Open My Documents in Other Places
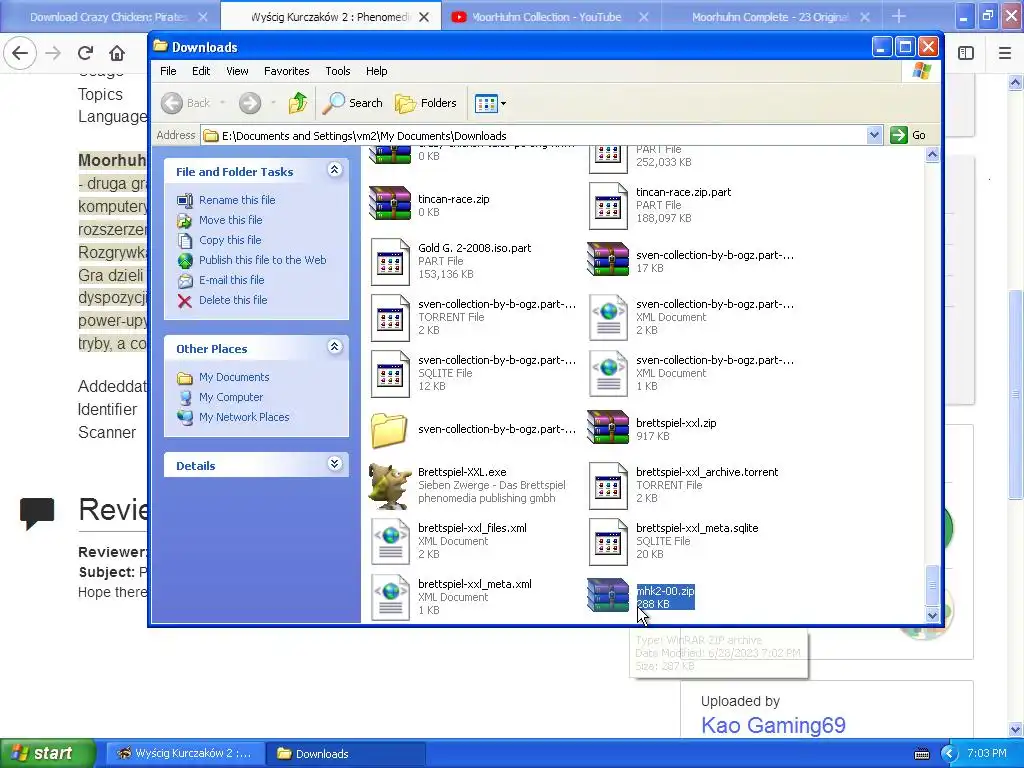This screenshot has height=768, width=1024. point(234,377)
